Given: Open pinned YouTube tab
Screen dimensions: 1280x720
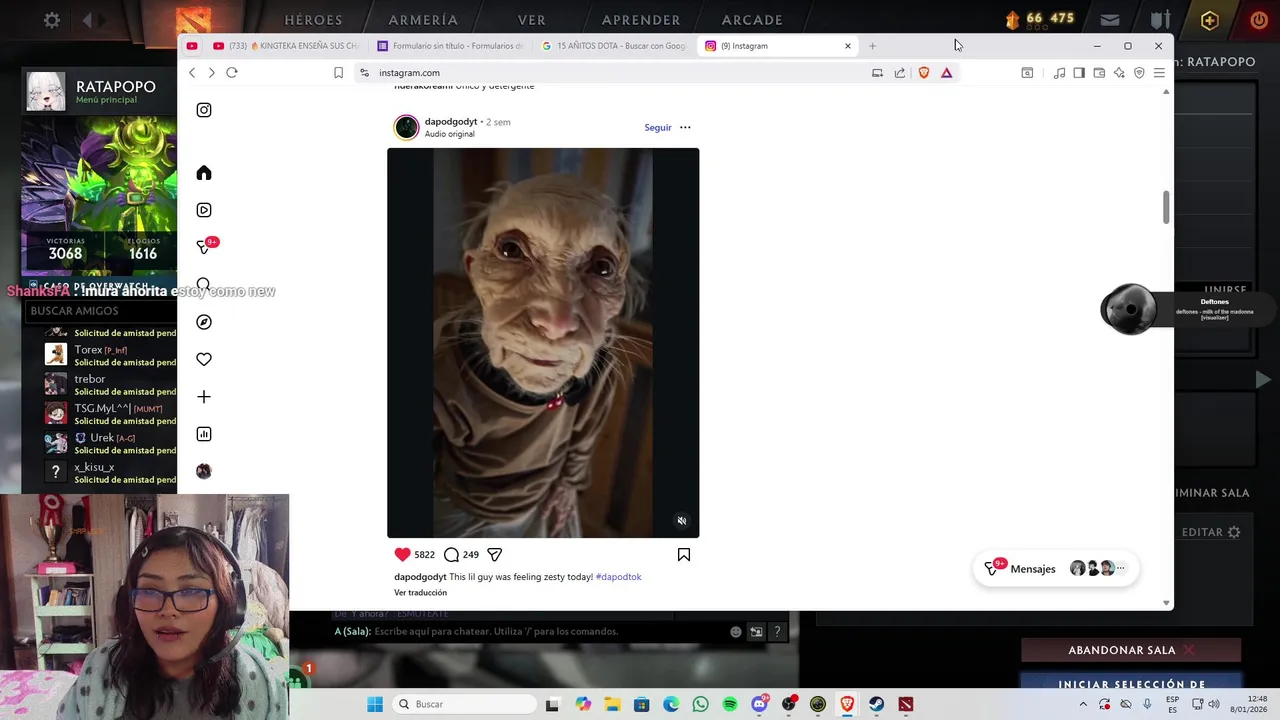Looking at the screenshot, I should 192,46.
